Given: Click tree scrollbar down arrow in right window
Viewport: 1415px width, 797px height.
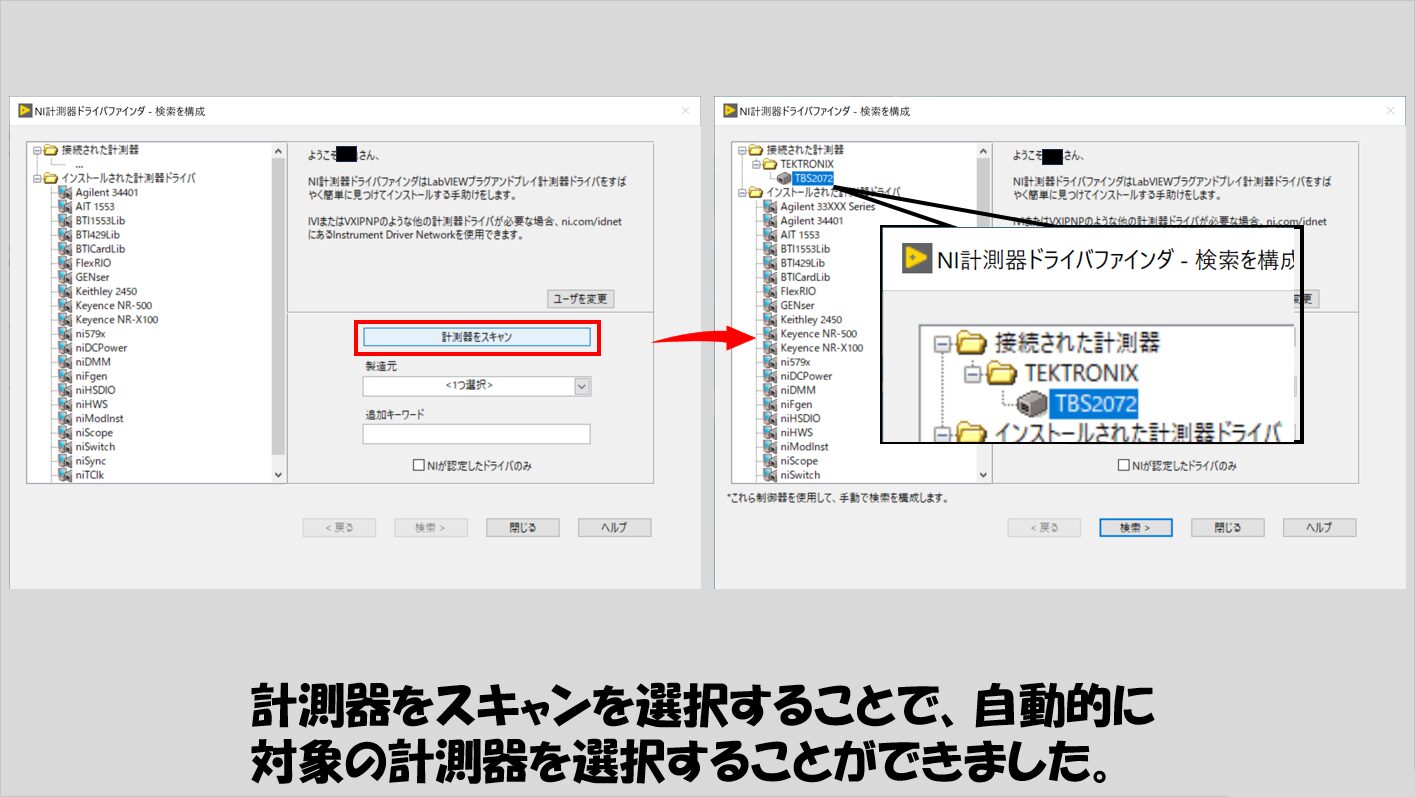Looking at the screenshot, I should (983, 475).
